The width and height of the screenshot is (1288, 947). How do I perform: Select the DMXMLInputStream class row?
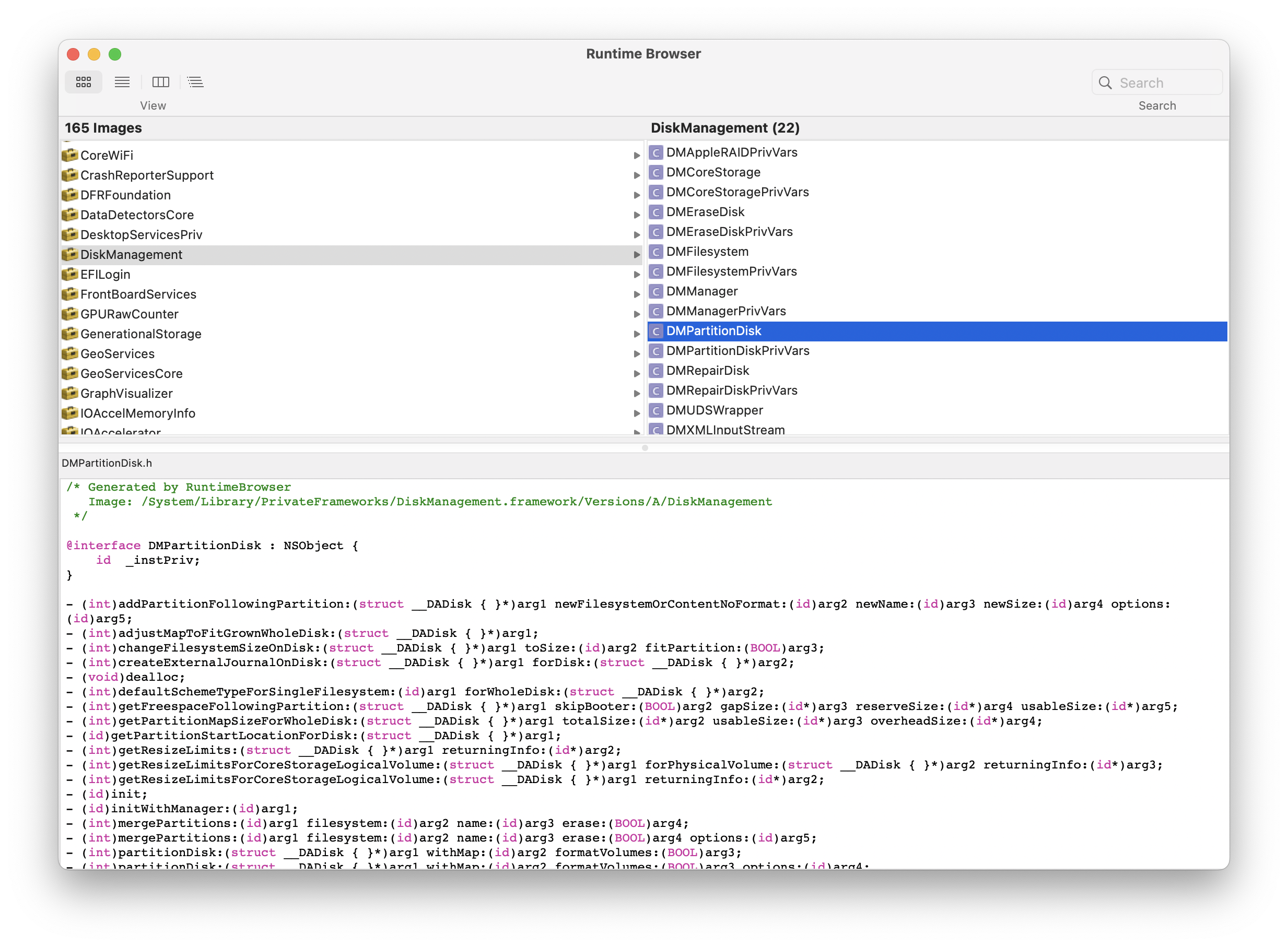pyautogui.click(x=937, y=429)
